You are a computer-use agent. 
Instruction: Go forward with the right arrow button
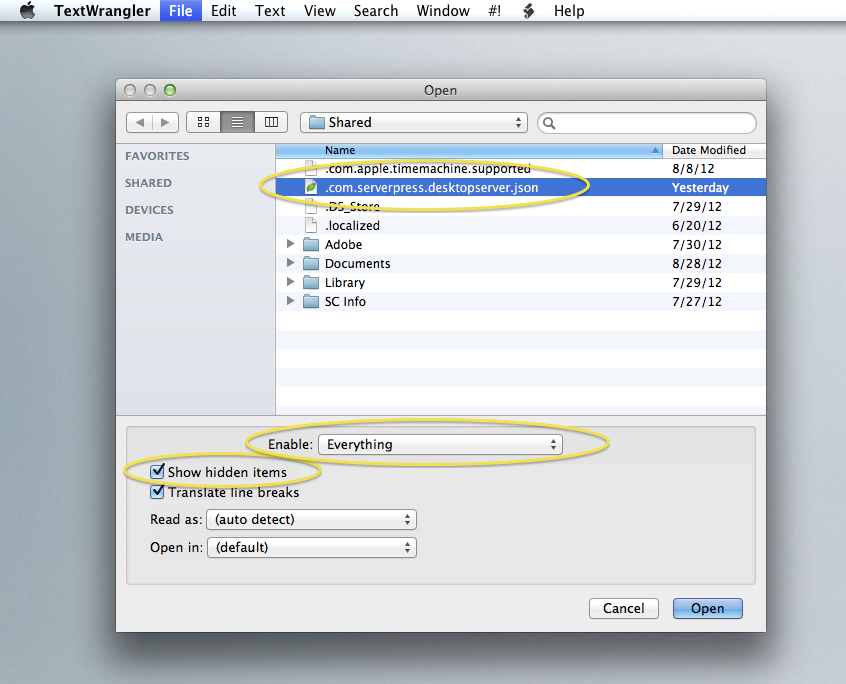(165, 122)
